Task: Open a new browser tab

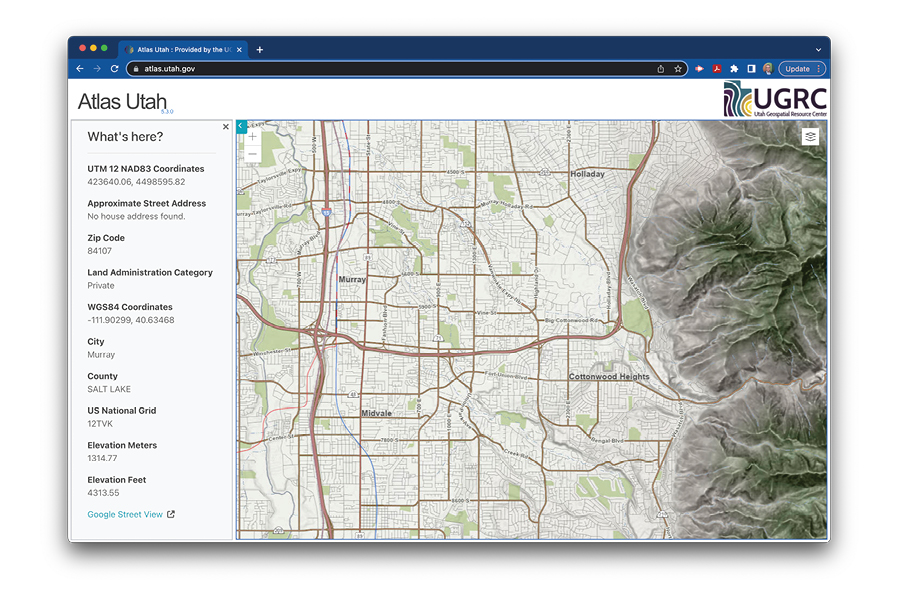Action: [x=259, y=50]
